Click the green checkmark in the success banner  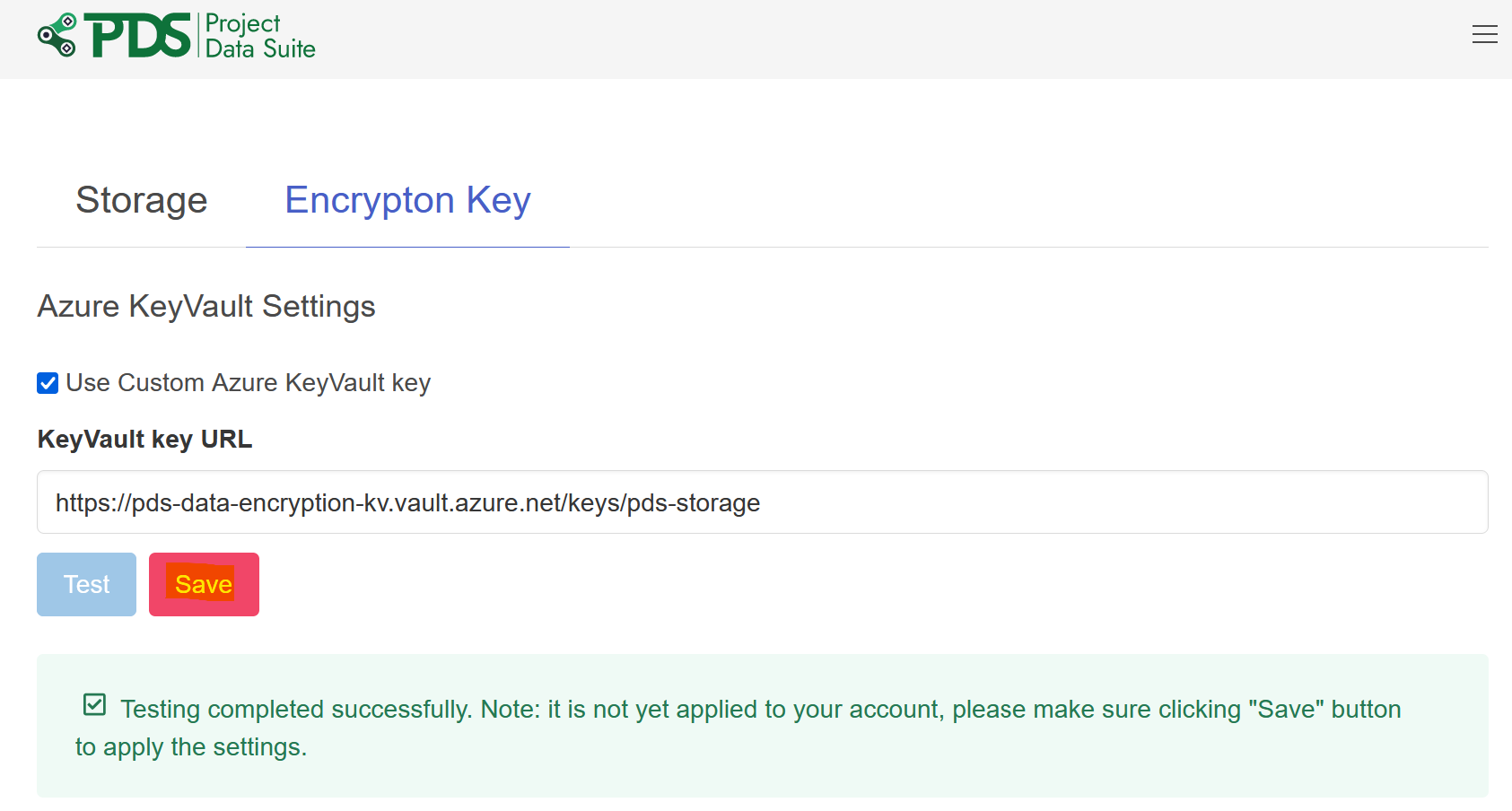tap(93, 705)
